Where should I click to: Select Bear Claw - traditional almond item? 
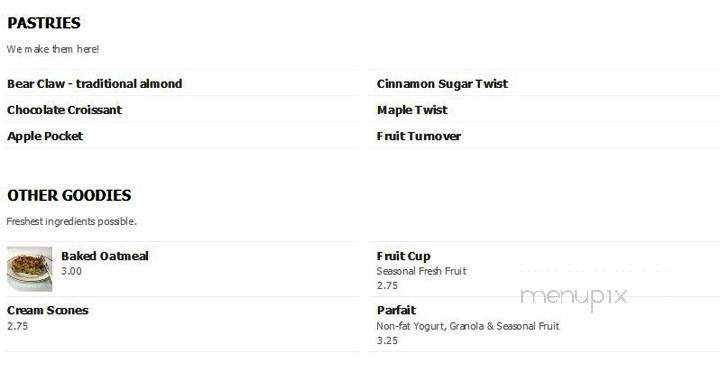click(95, 84)
